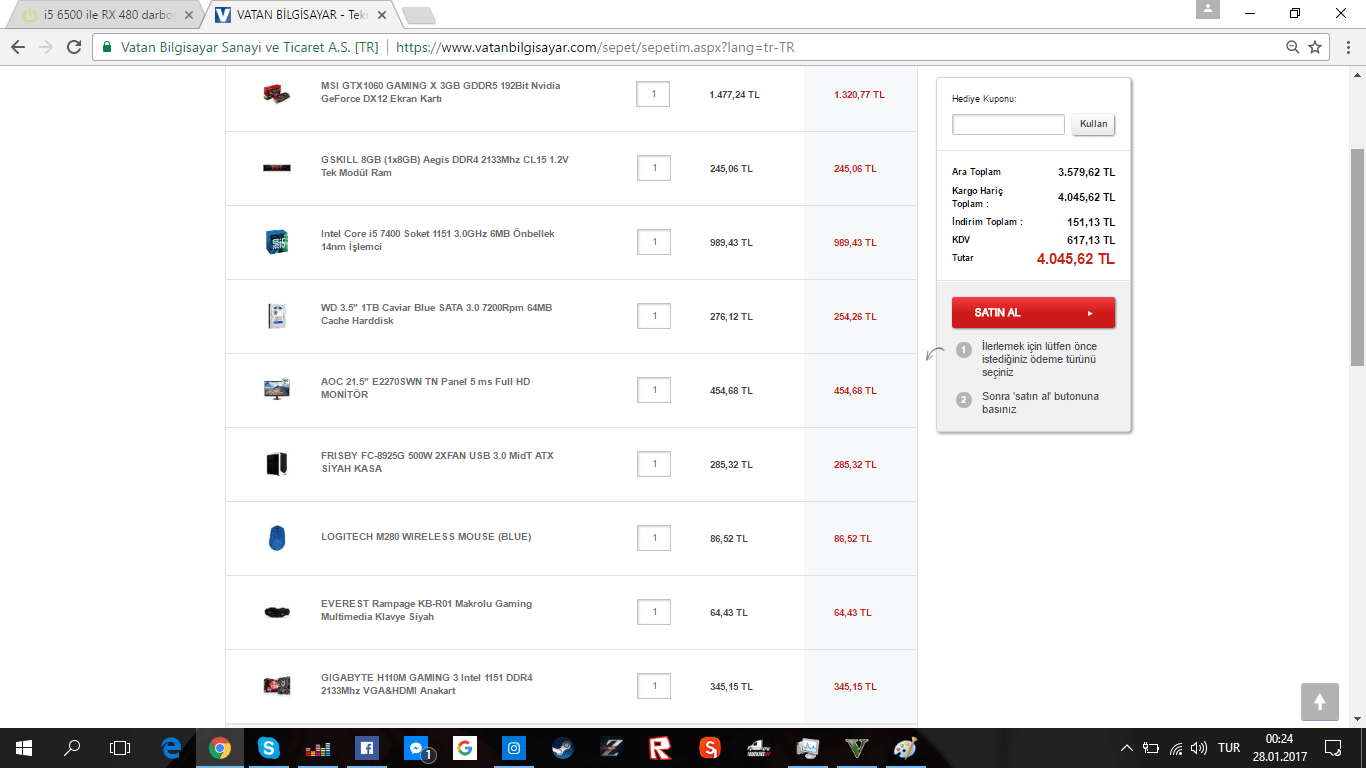Click quantity field for Logitech M280 mouse

click(653, 538)
